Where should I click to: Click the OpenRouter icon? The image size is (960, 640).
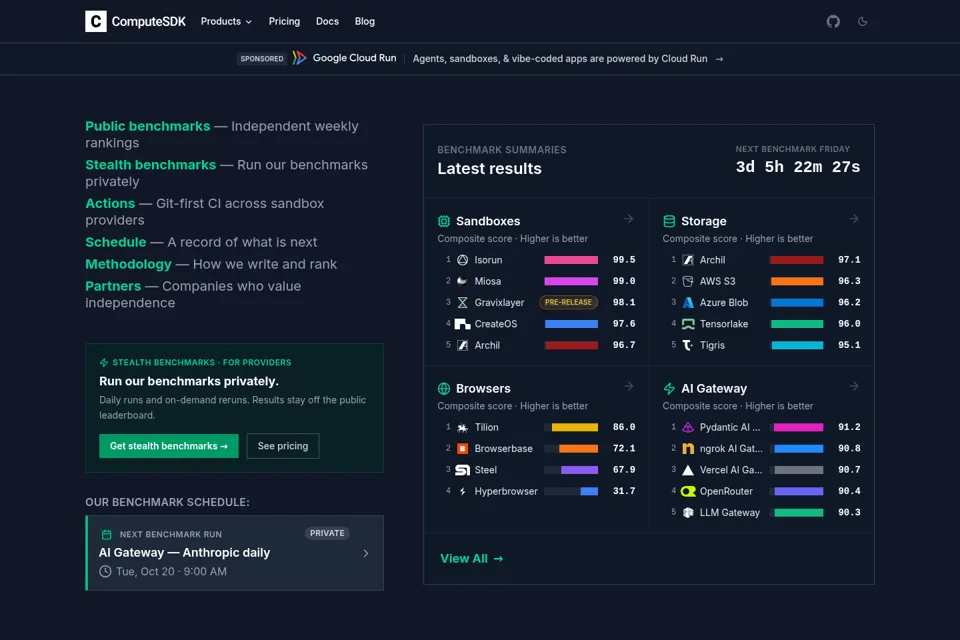688,491
